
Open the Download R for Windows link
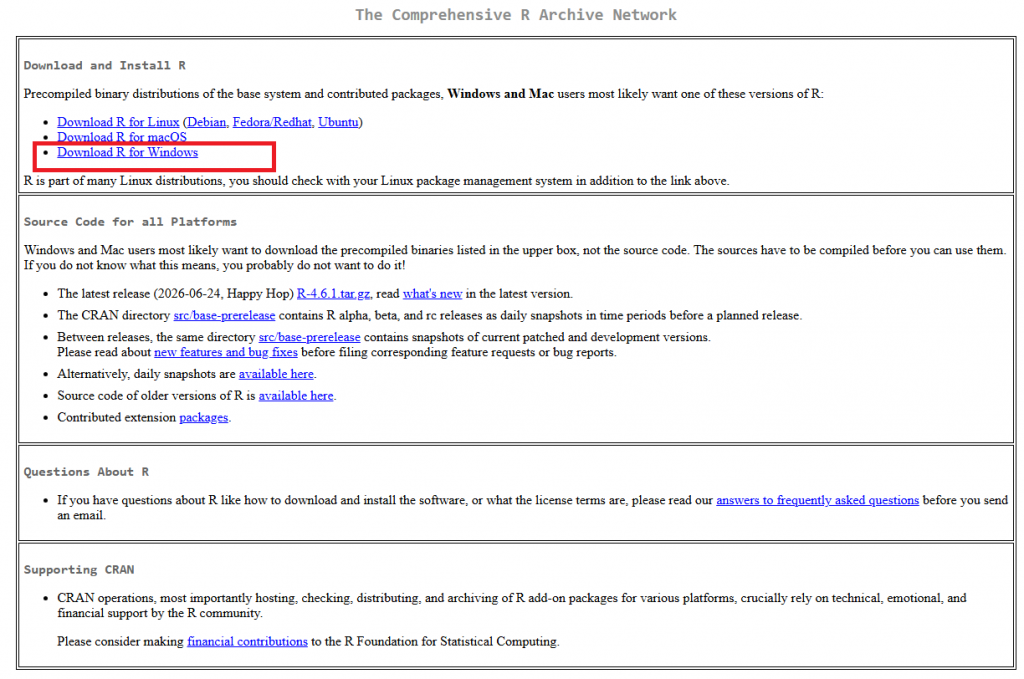coord(127,152)
